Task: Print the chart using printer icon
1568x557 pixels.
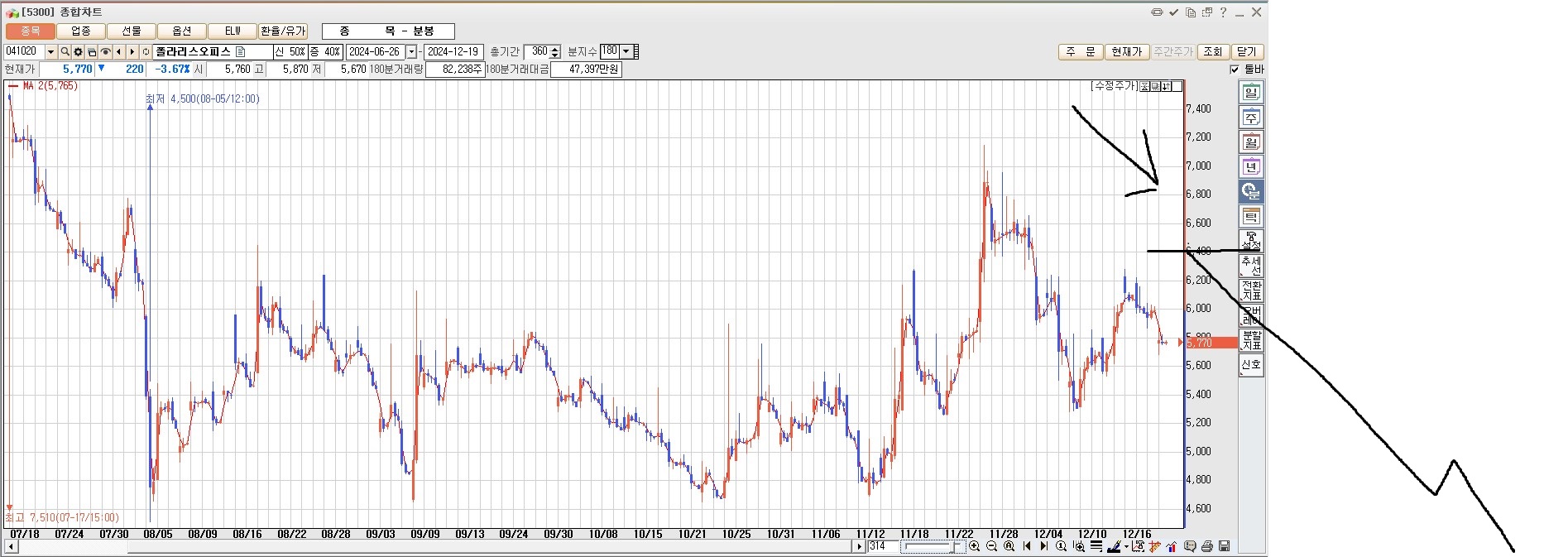Action: click(1207, 546)
